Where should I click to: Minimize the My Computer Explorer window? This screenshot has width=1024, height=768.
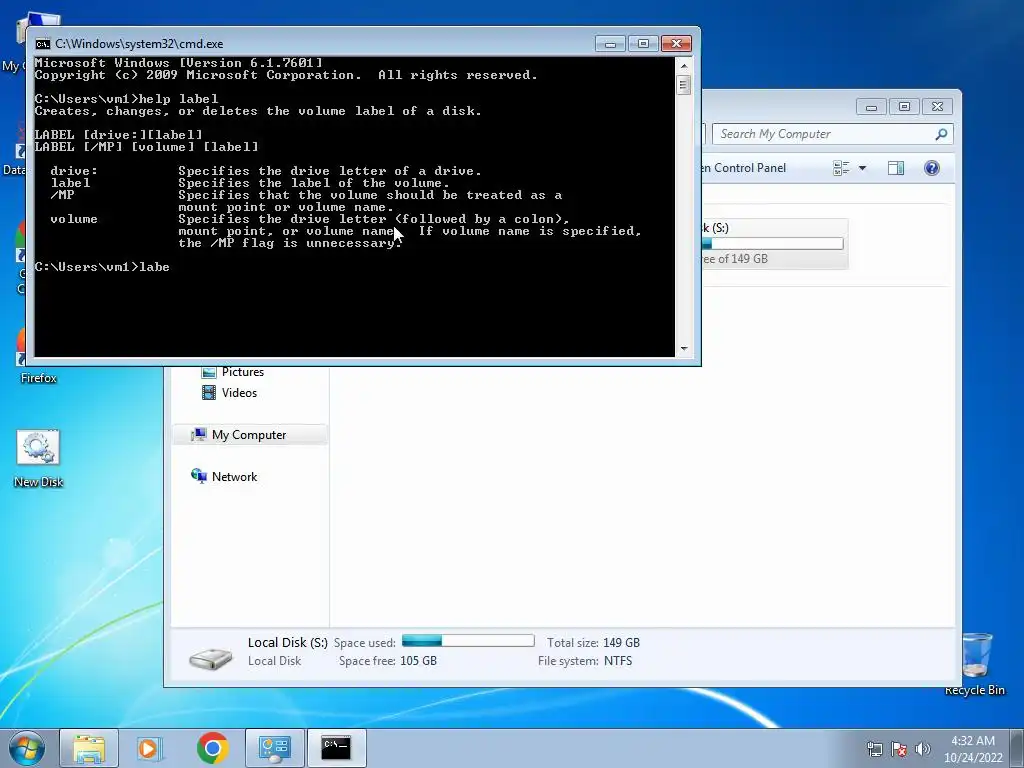pos(871,107)
